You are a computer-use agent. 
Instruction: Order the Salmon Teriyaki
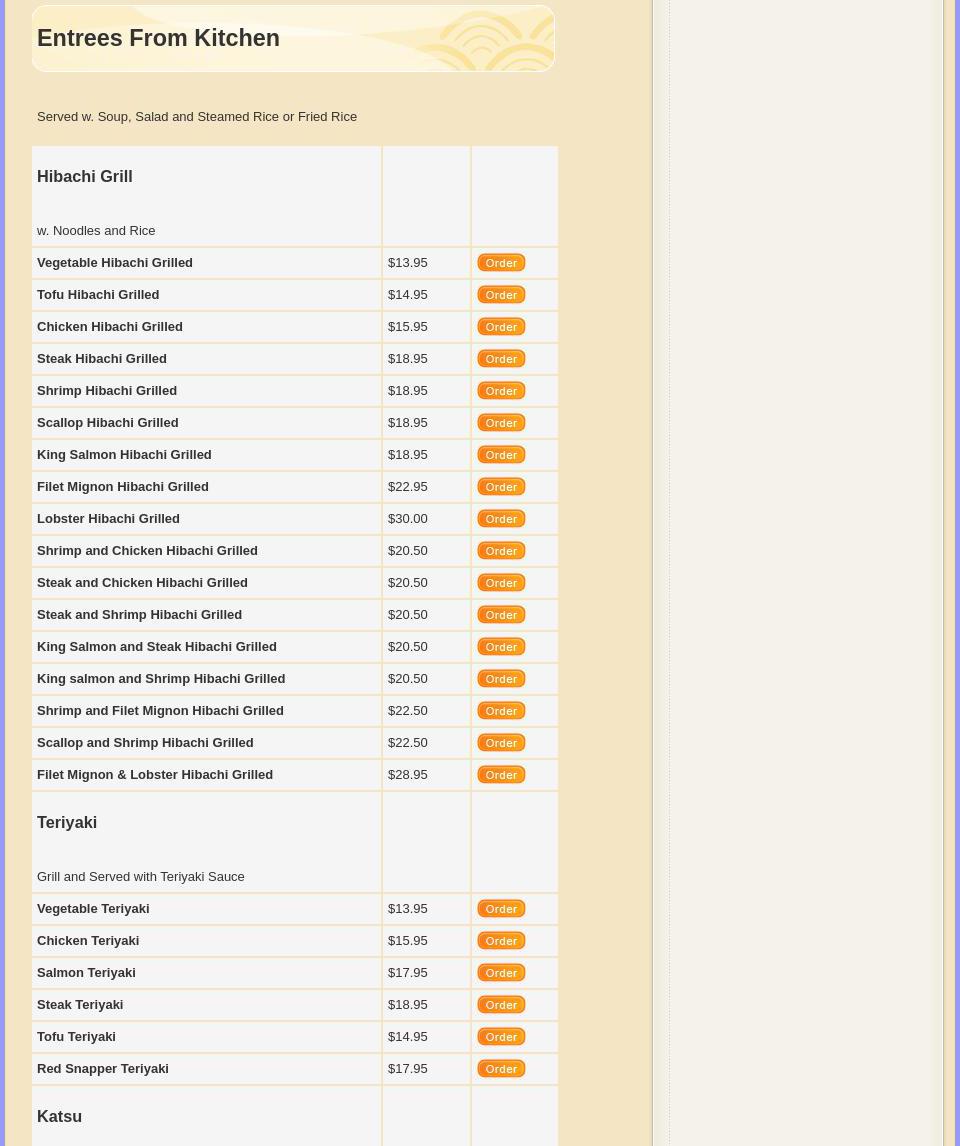click(501, 973)
